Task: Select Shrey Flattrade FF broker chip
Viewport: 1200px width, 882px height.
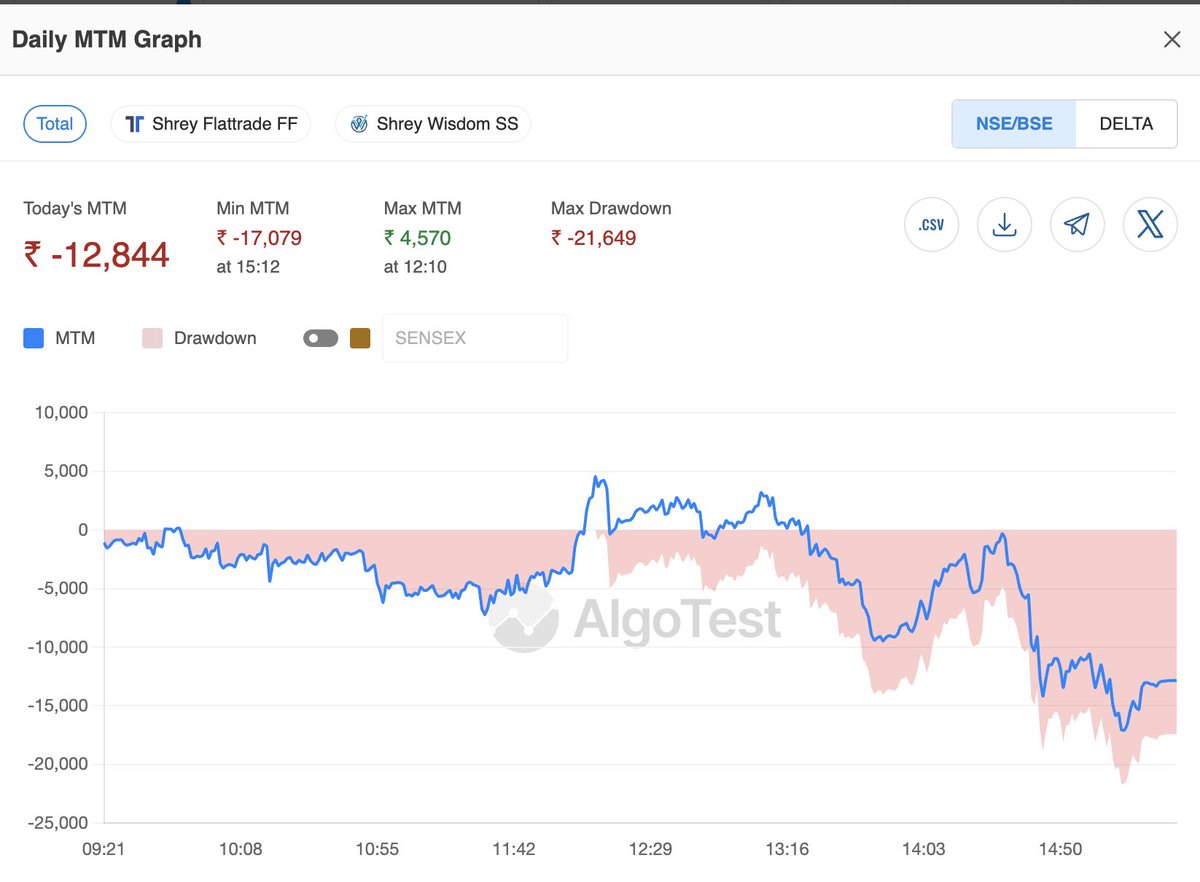Action: (210, 124)
